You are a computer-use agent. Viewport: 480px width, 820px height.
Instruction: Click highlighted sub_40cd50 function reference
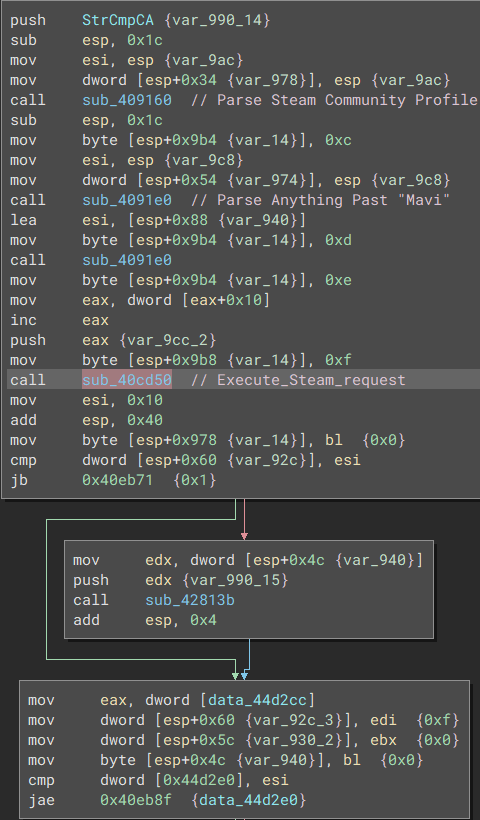tap(127, 380)
